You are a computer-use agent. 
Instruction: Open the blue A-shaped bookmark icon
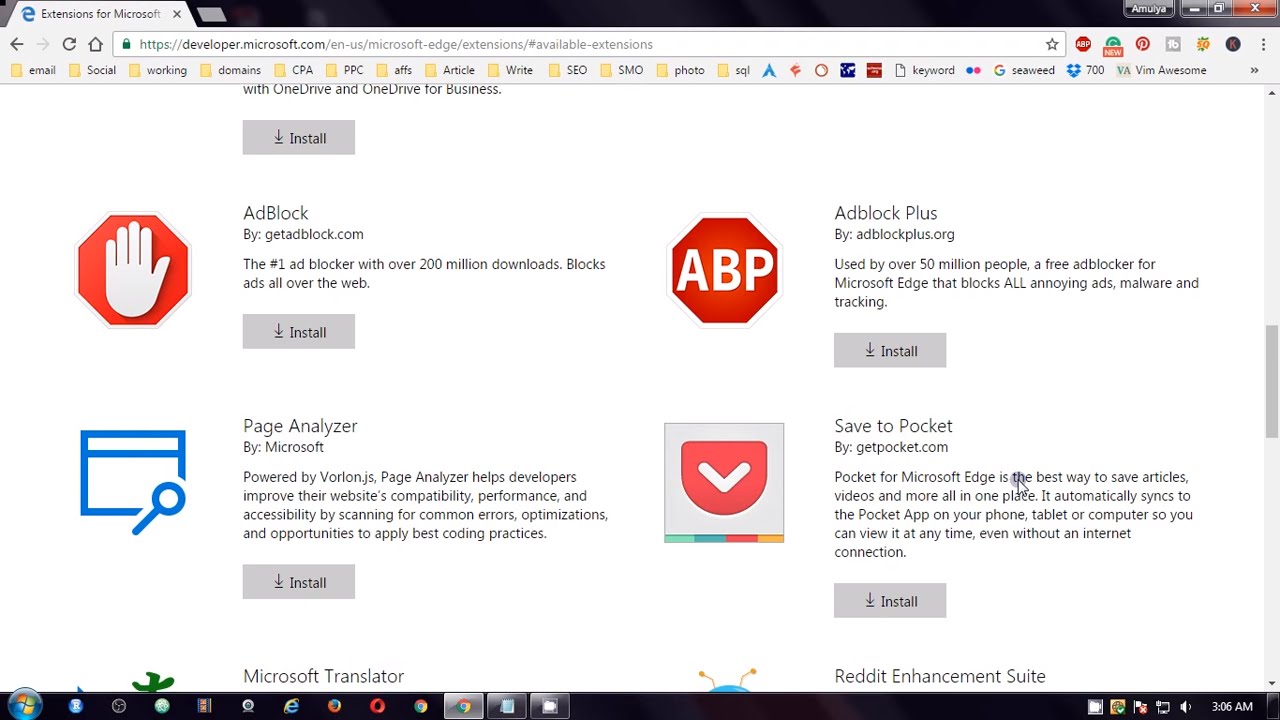click(x=769, y=70)
